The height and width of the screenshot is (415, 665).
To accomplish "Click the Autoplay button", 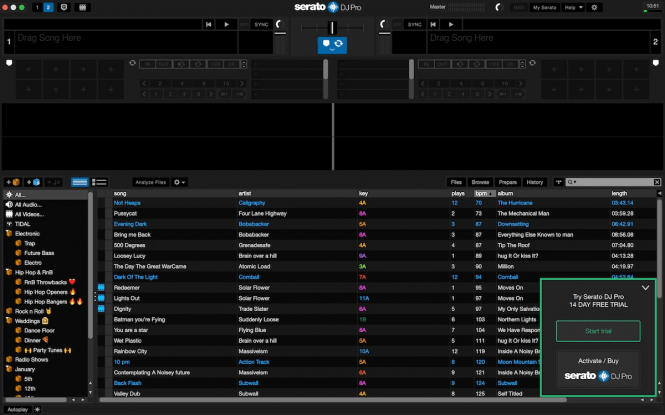I will [x=18, y=409].
